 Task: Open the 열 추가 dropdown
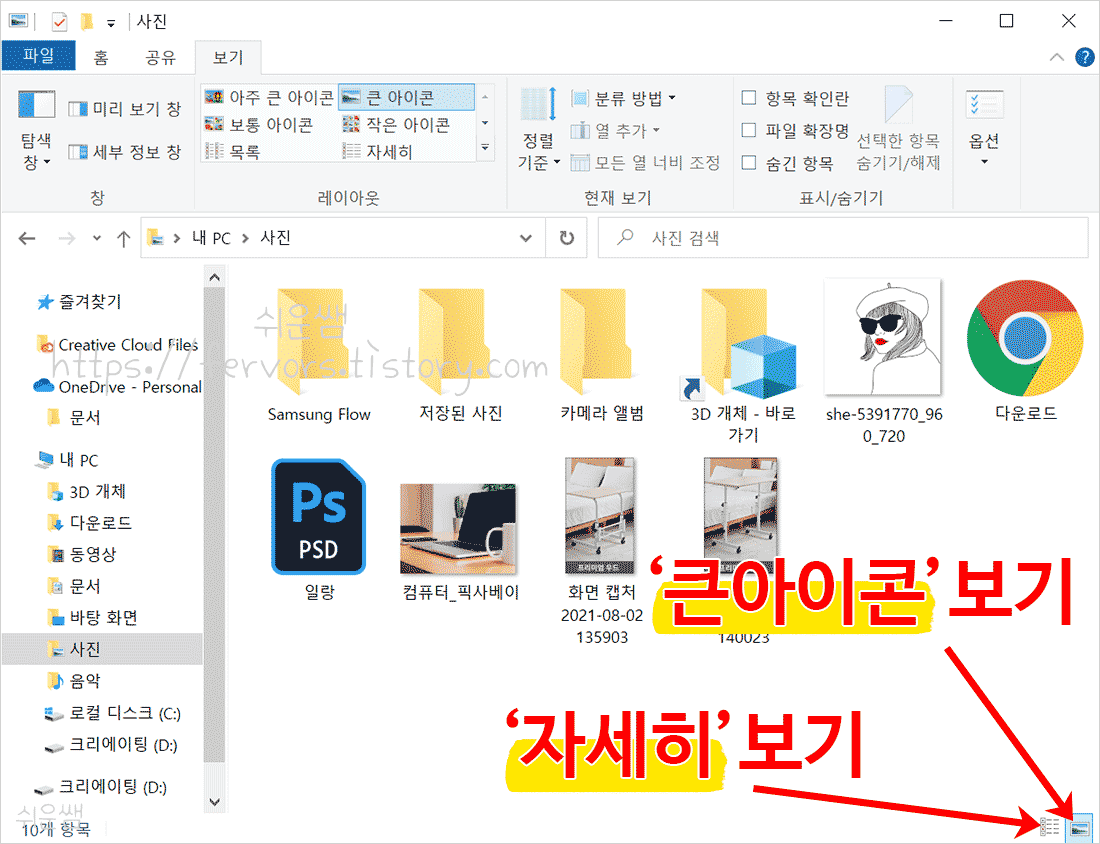pyautogui.click(x=615, y=130)
